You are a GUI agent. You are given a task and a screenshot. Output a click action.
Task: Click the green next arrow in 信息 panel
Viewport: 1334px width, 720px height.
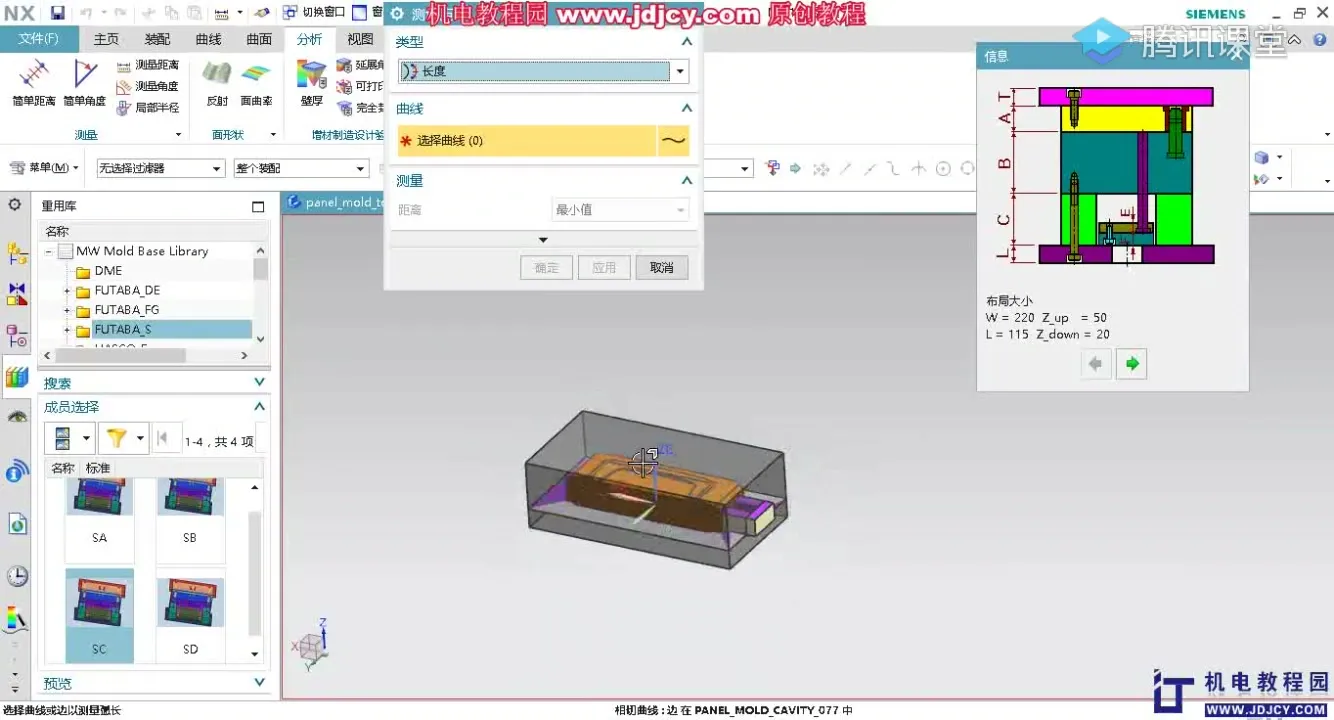click(x=1131, y=364)
